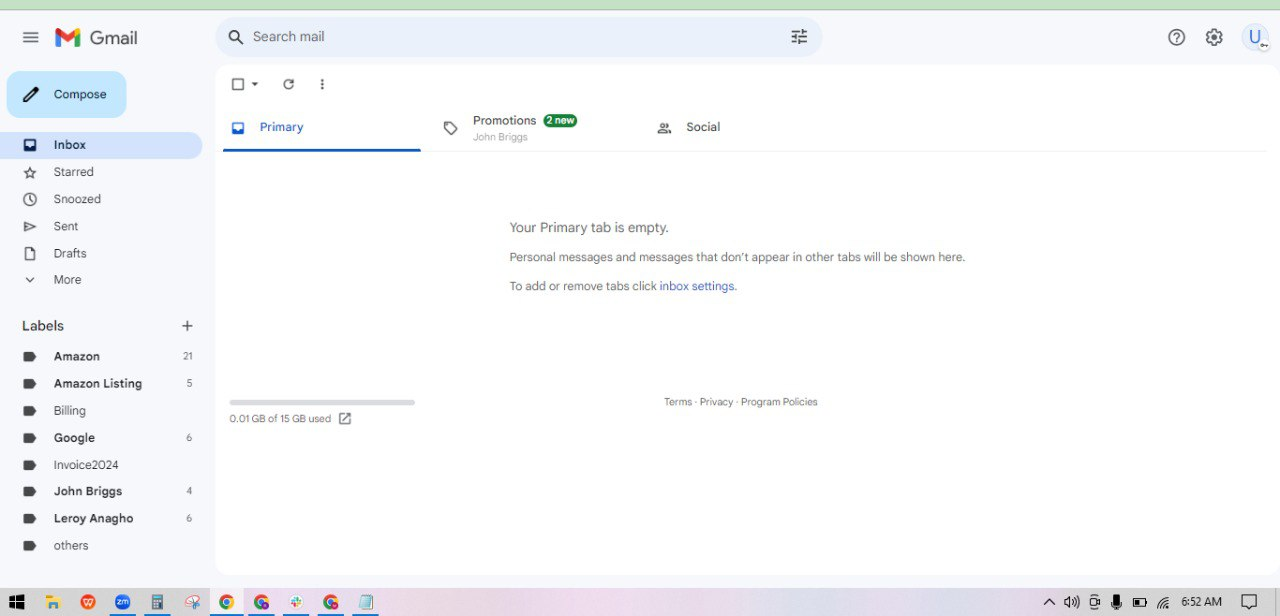Viewport: 1280px width, 616px height.
Task: Open the Program Policies link
Action: [779, 402]
